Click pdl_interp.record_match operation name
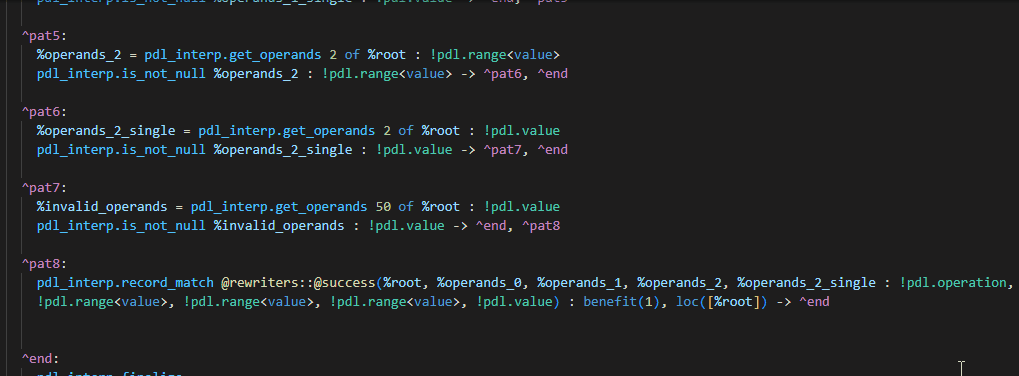 pos(125,282)
